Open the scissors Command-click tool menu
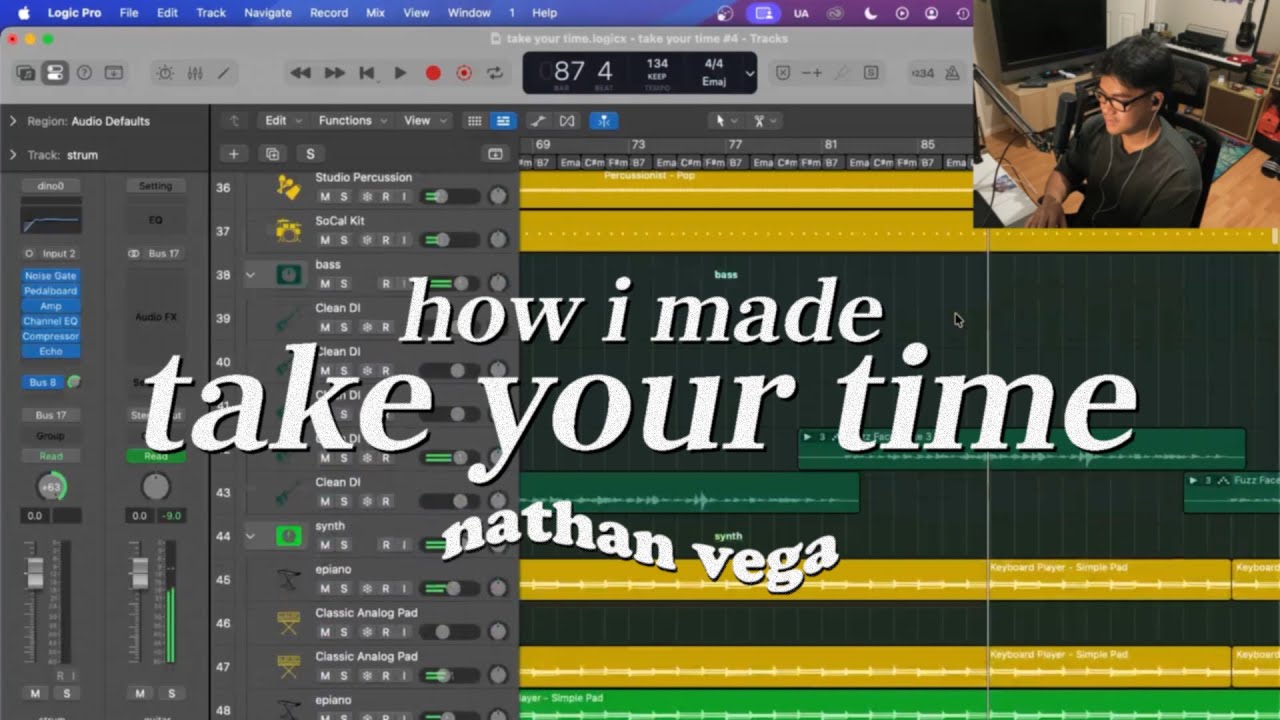The height and width of the screenshot is (720, 1280). pos(764,121)
